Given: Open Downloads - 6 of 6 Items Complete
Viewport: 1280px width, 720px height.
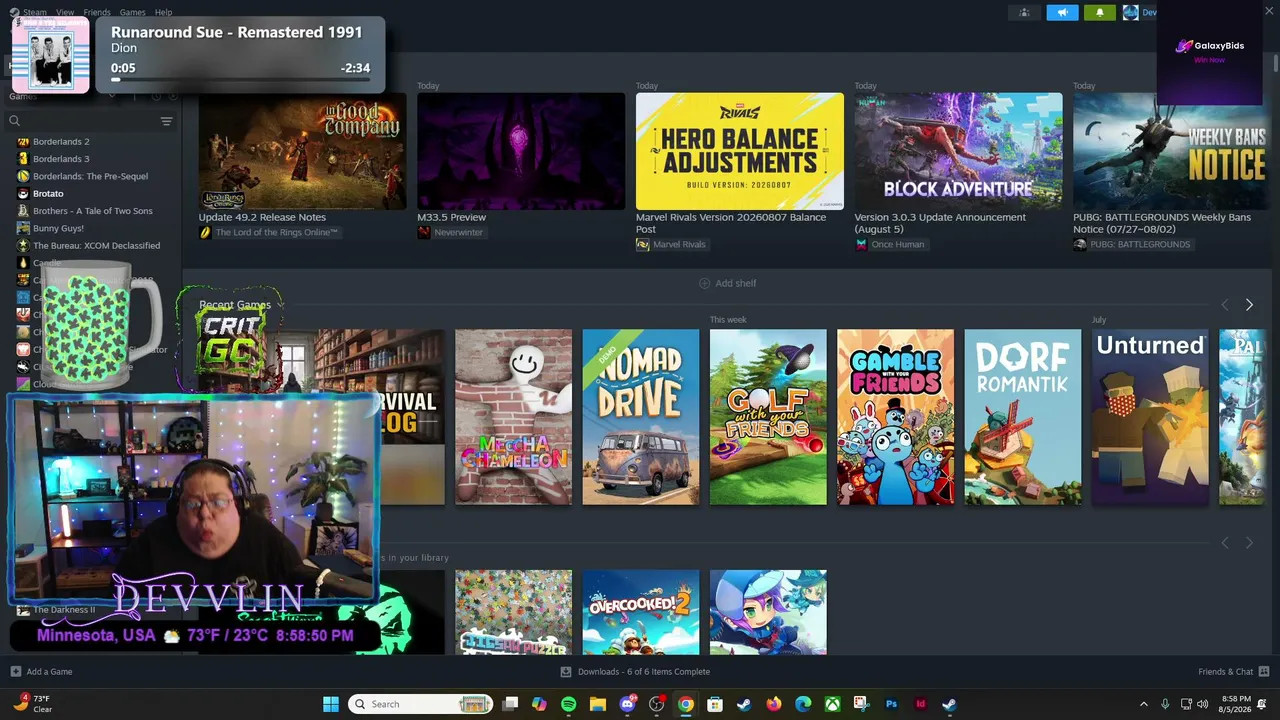Looking at the screenshot, I should [644, 672].
